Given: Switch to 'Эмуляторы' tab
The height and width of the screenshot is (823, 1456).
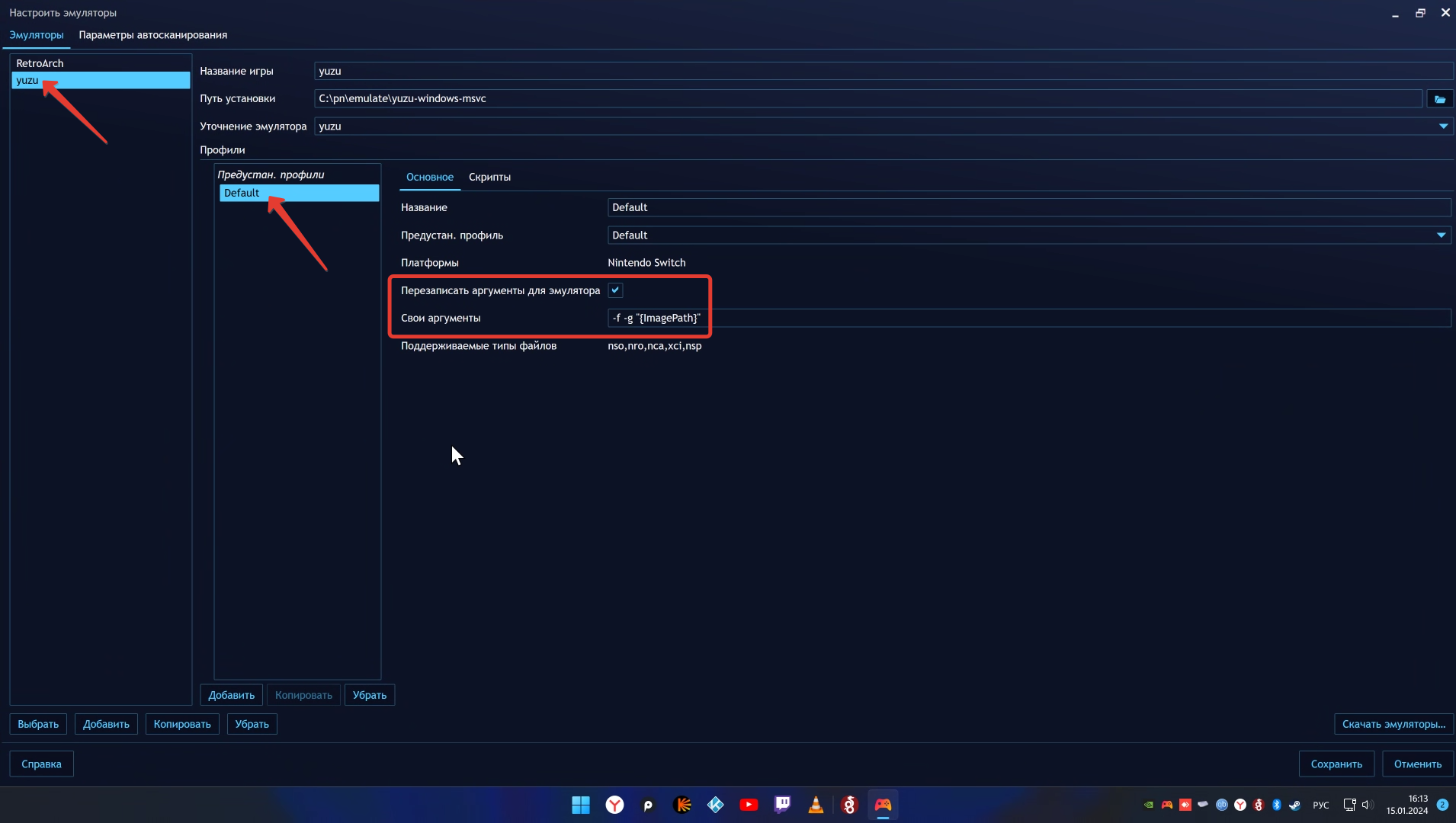Looking at the screenshot, I should click(37, 35).
